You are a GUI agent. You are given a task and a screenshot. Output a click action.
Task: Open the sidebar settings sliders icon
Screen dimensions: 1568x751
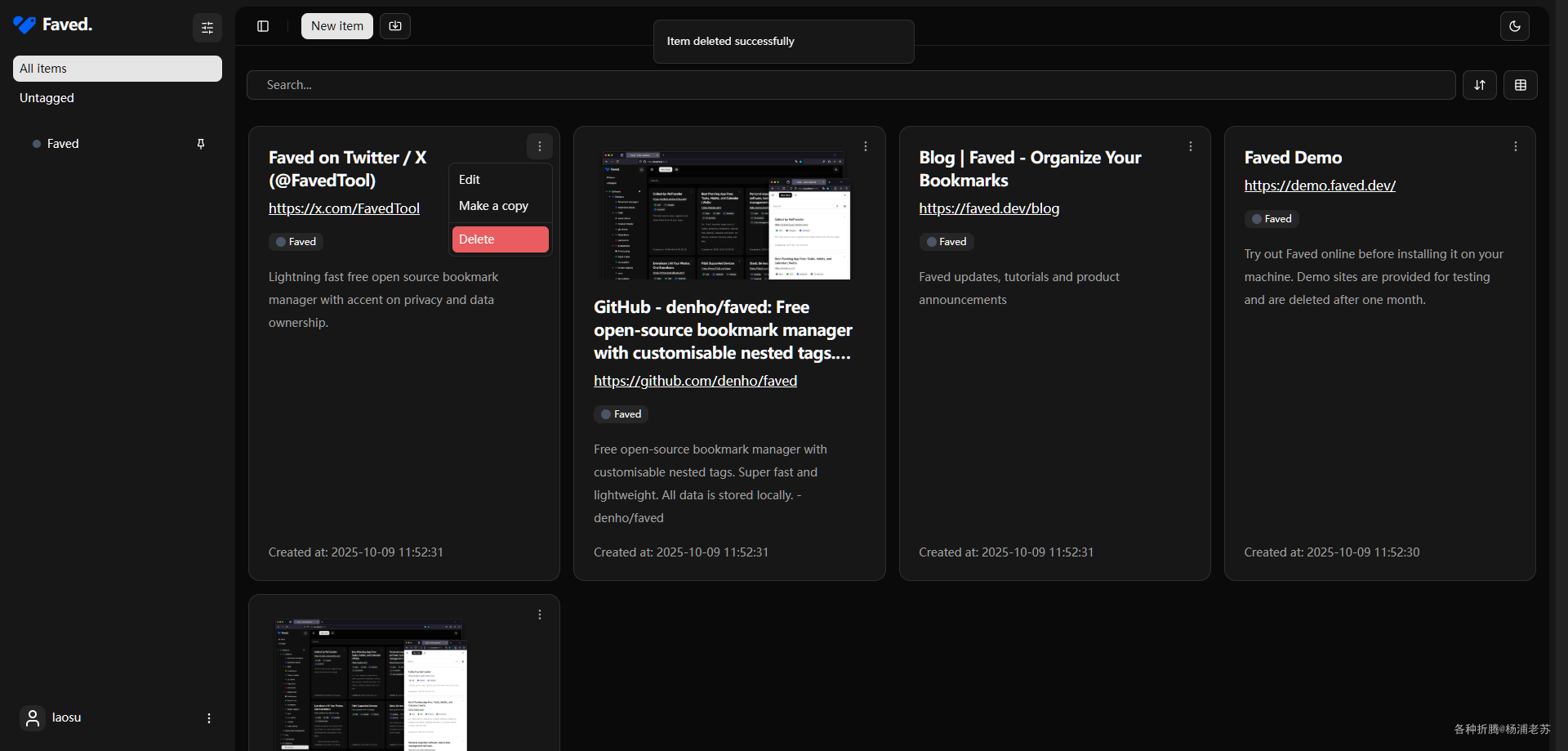[x=207, y=28]
